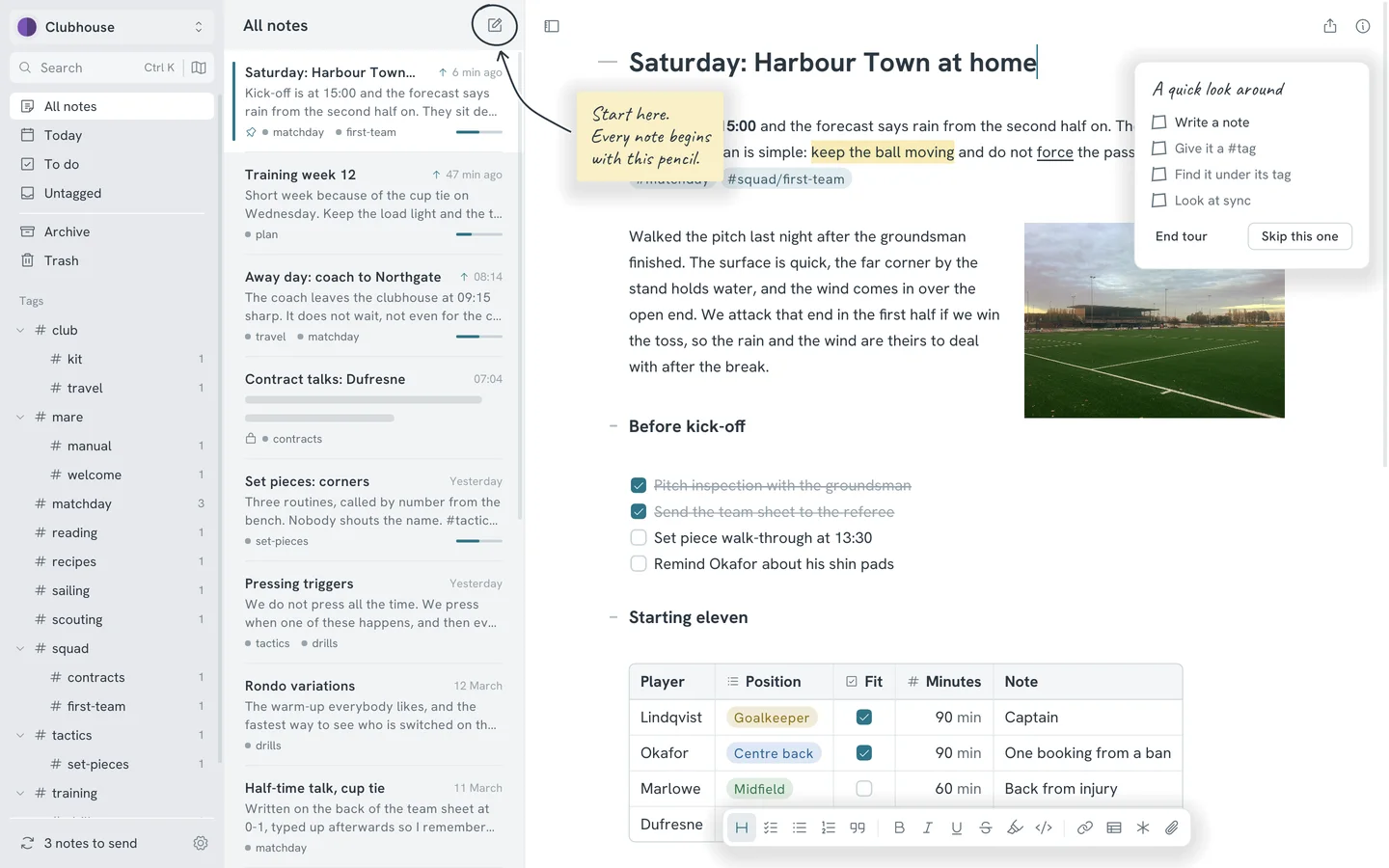Toggle bold formatting
This screenshot has height=868, width=1389.
[x=899, y=827]
